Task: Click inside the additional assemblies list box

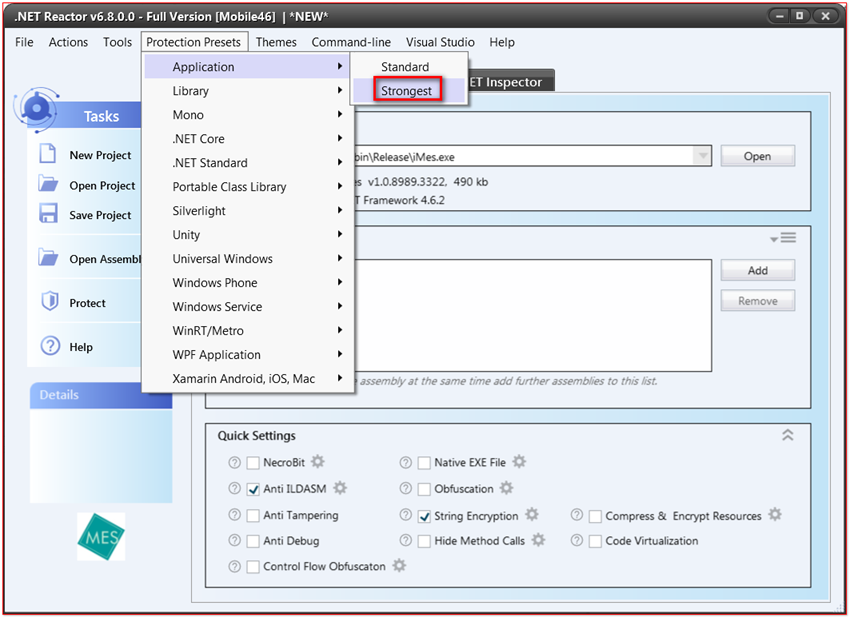Action: click(x=533, y=315)
